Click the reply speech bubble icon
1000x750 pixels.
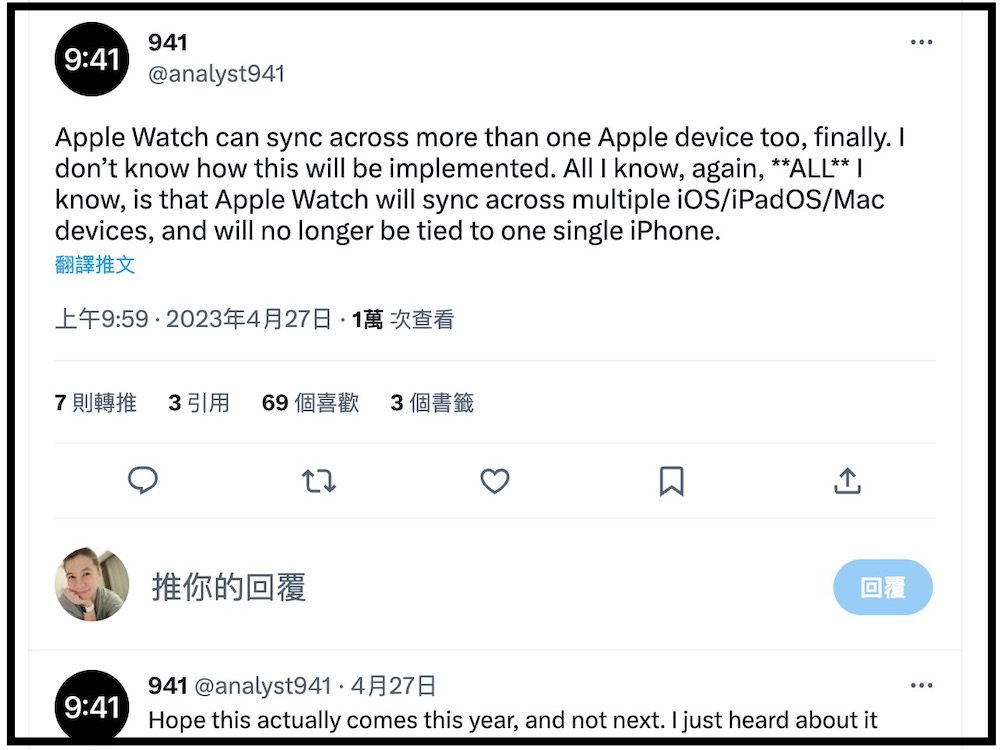click(x=143, y=481)
